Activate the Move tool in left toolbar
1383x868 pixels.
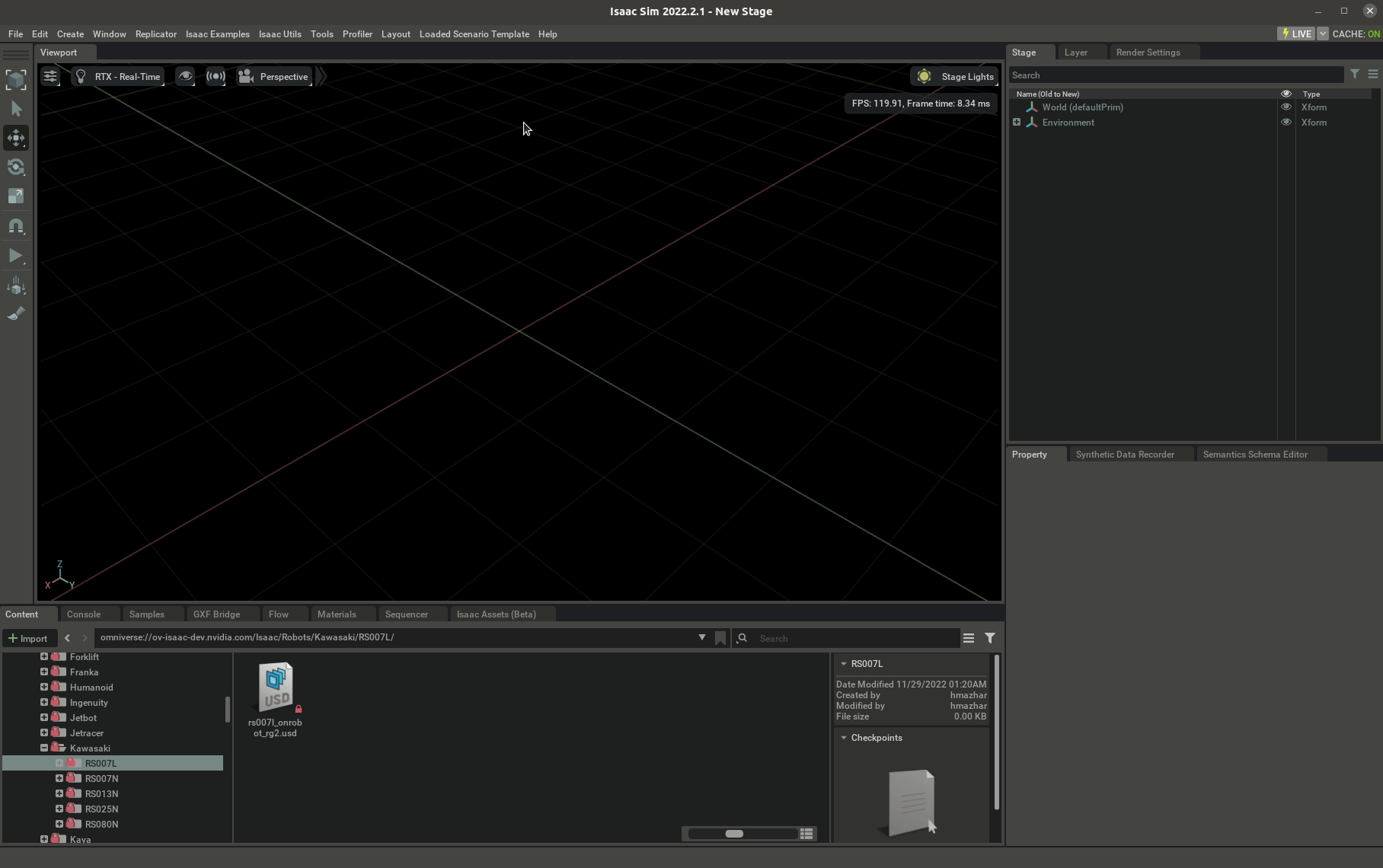[16, 138]
